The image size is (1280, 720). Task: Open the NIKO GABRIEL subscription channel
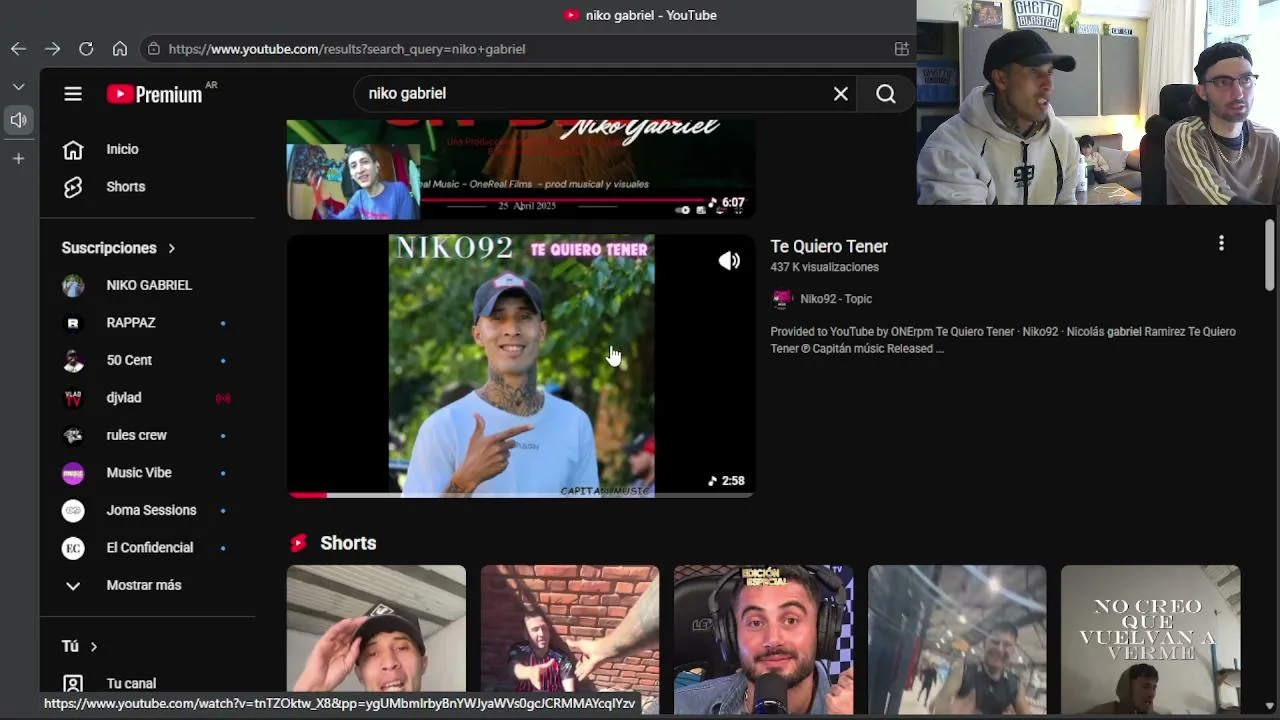tap(149, 285)
